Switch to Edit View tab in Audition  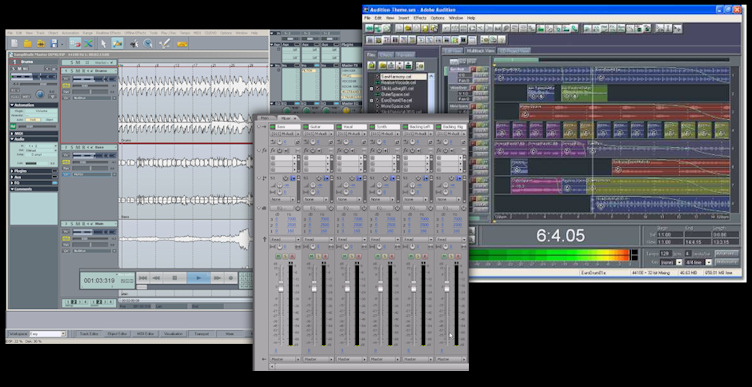coord(453,50)
